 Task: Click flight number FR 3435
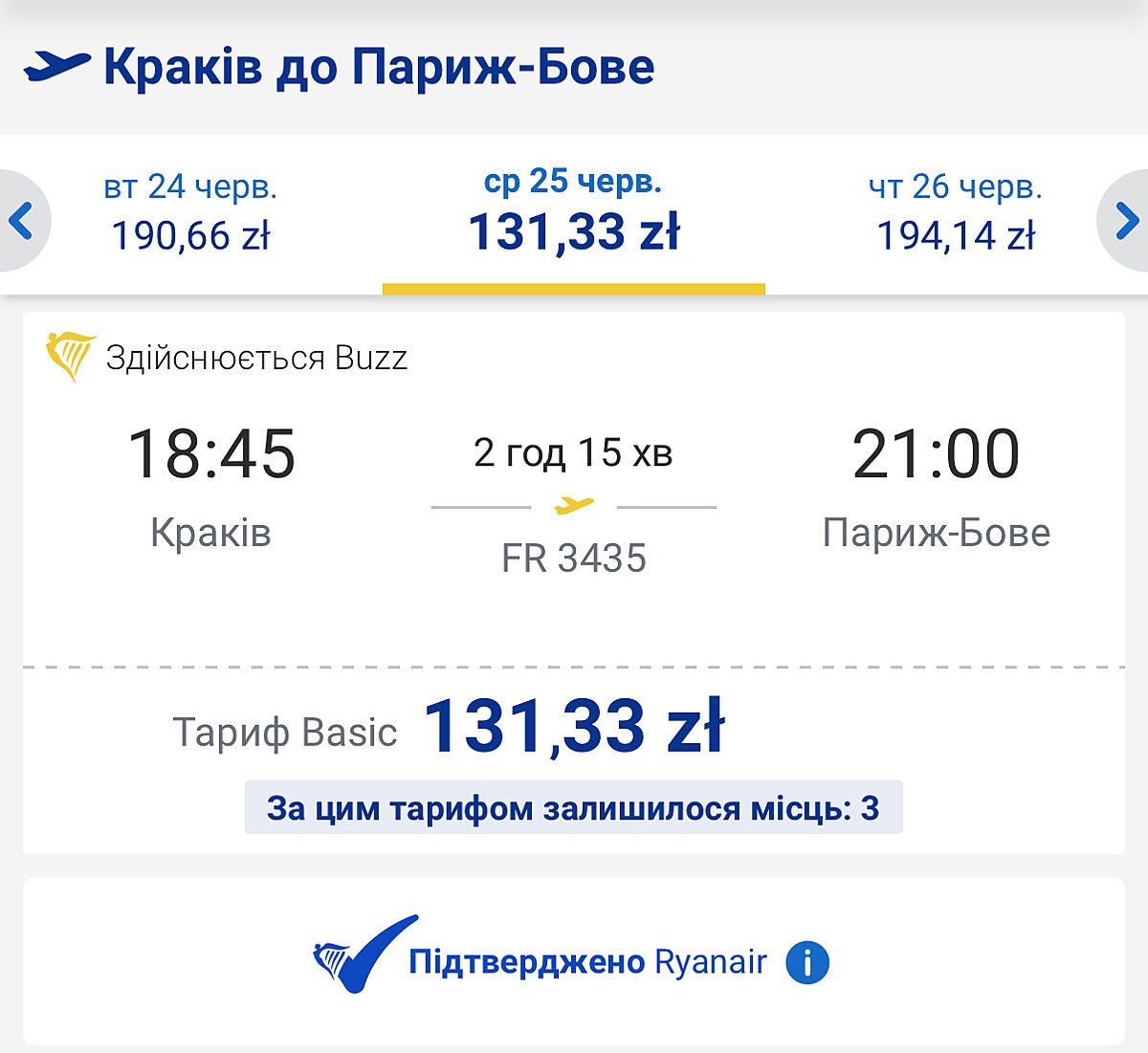574,559
